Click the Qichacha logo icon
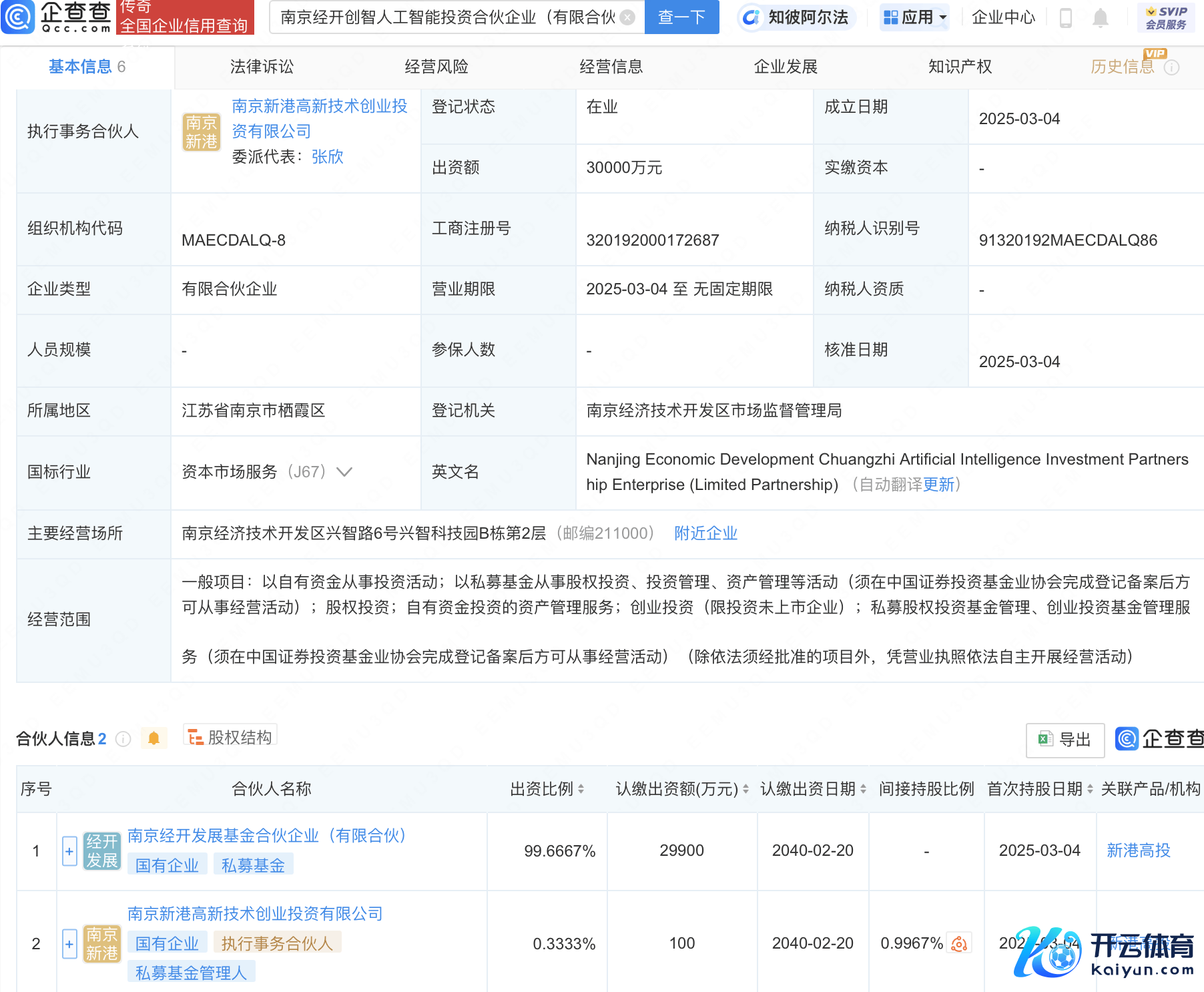Screen dimensions: 1204x992 tap(18, 17)
